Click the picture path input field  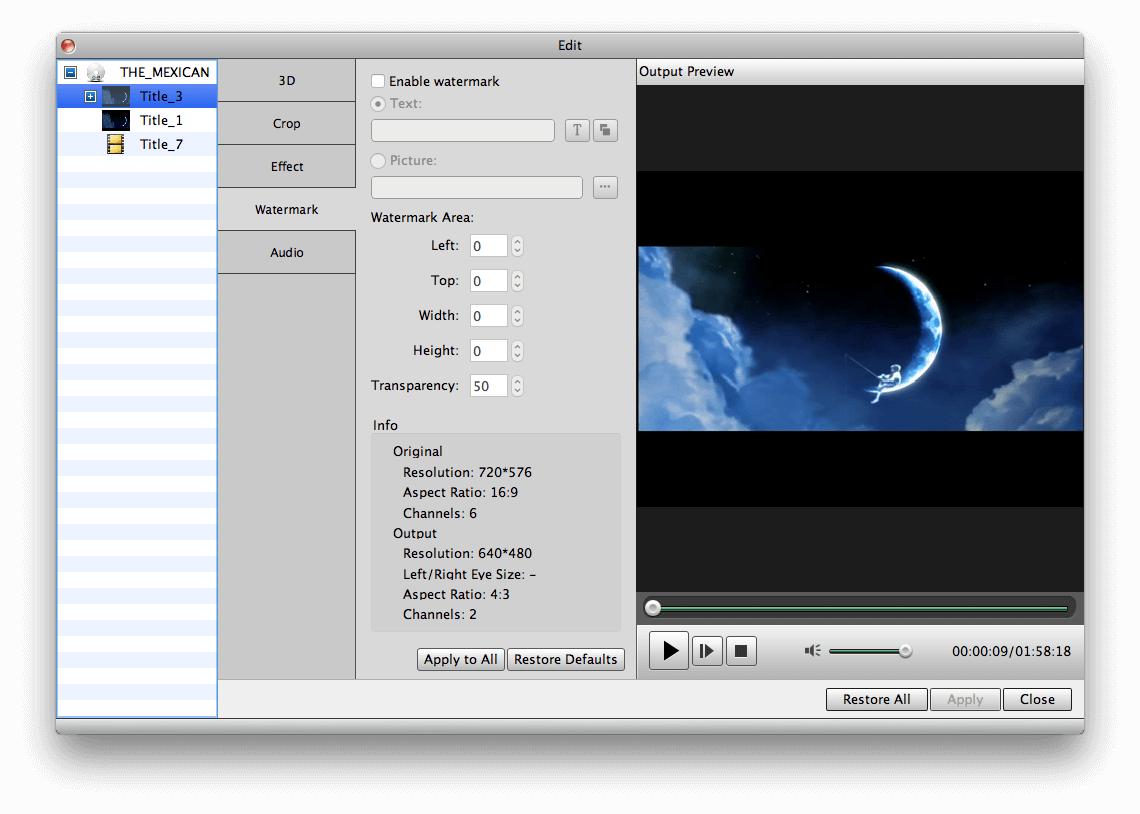coord(477,187)
